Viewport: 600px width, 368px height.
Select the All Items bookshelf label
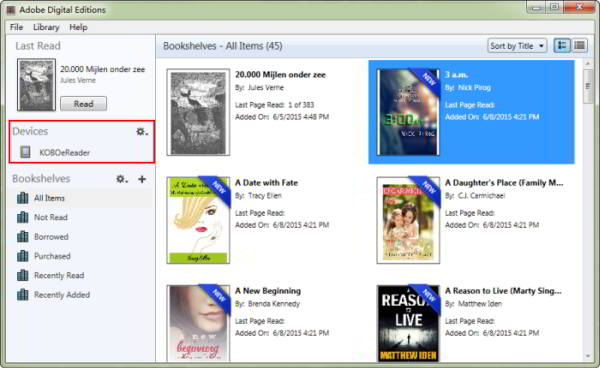tap(49, 198)
